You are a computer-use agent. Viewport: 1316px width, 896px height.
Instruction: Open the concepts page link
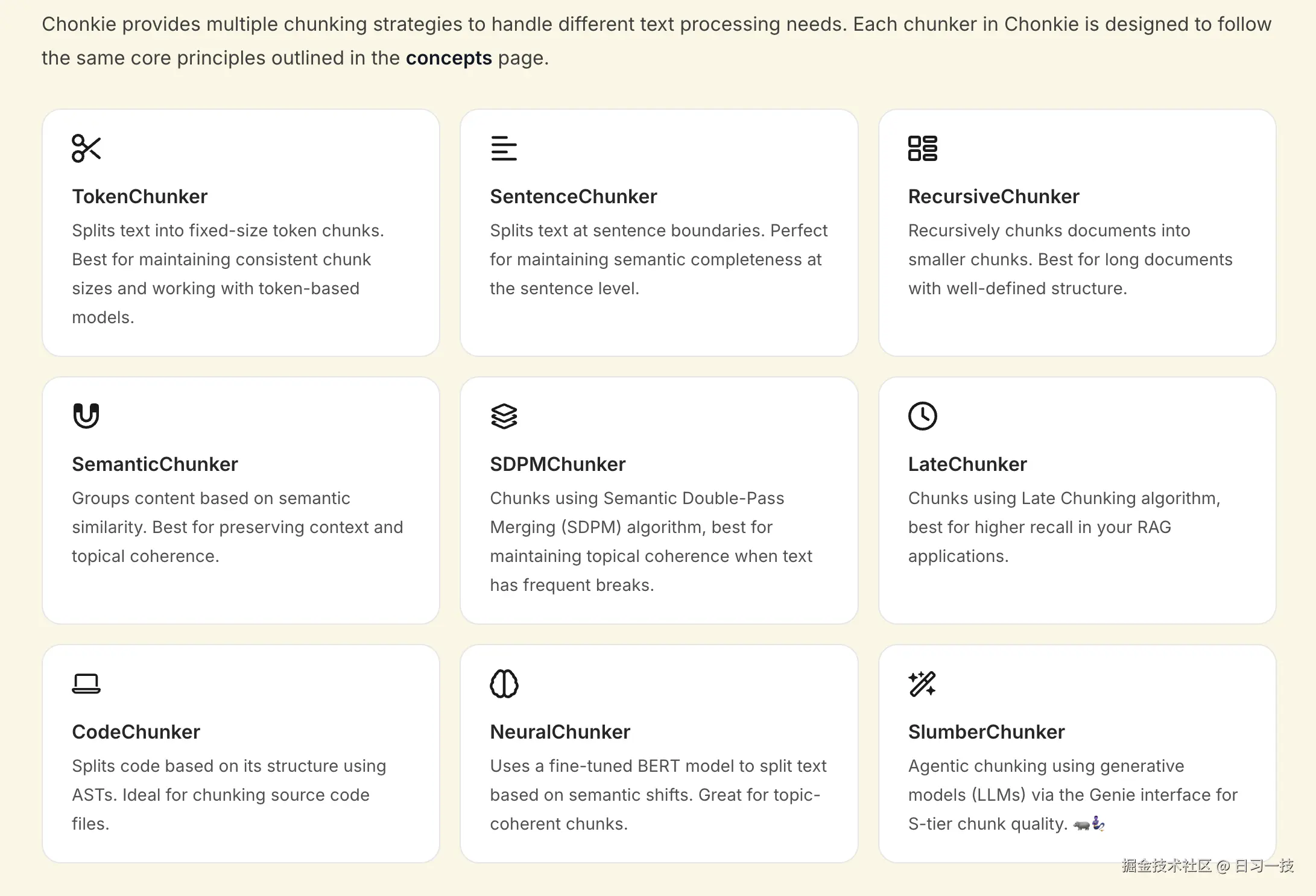pyautogui.click(x=449, y=58)
